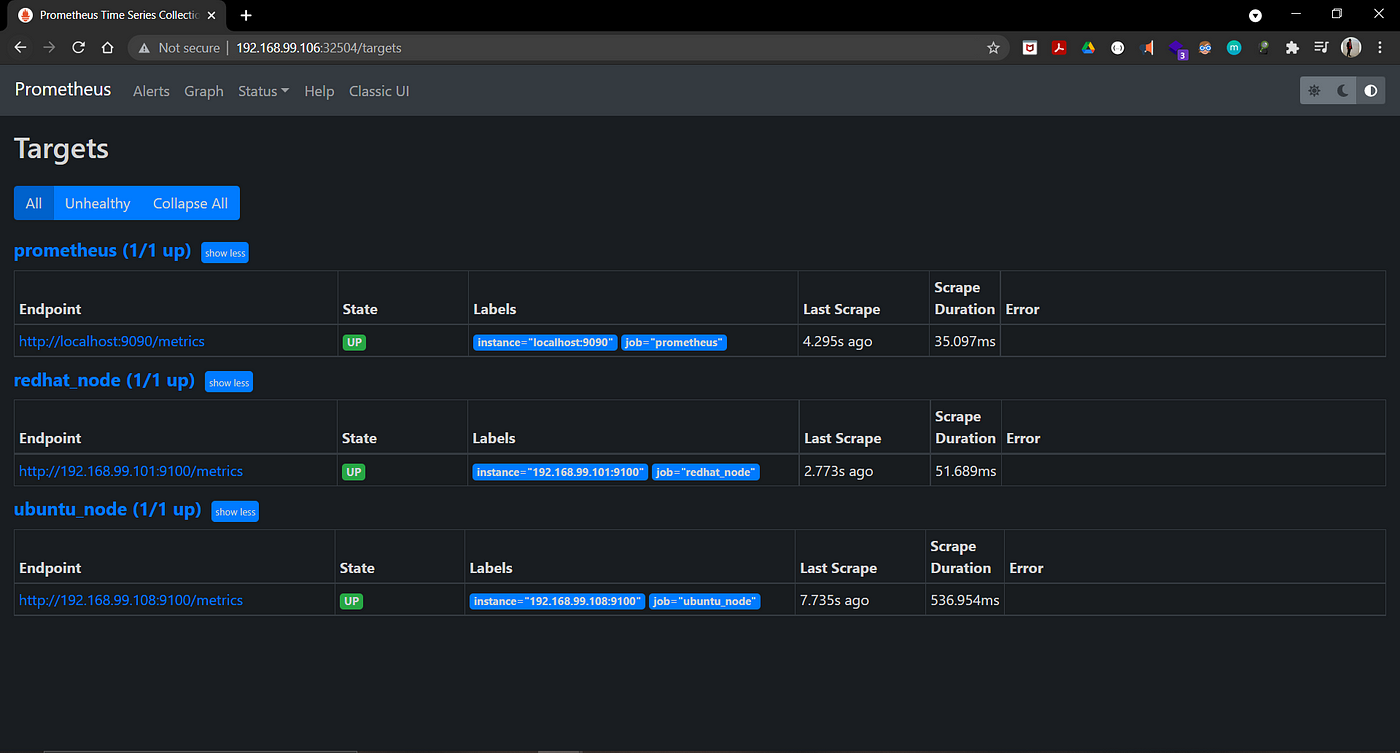
Task: Click the face-with-glasses extension icon
Action: tap(1205, 47)
